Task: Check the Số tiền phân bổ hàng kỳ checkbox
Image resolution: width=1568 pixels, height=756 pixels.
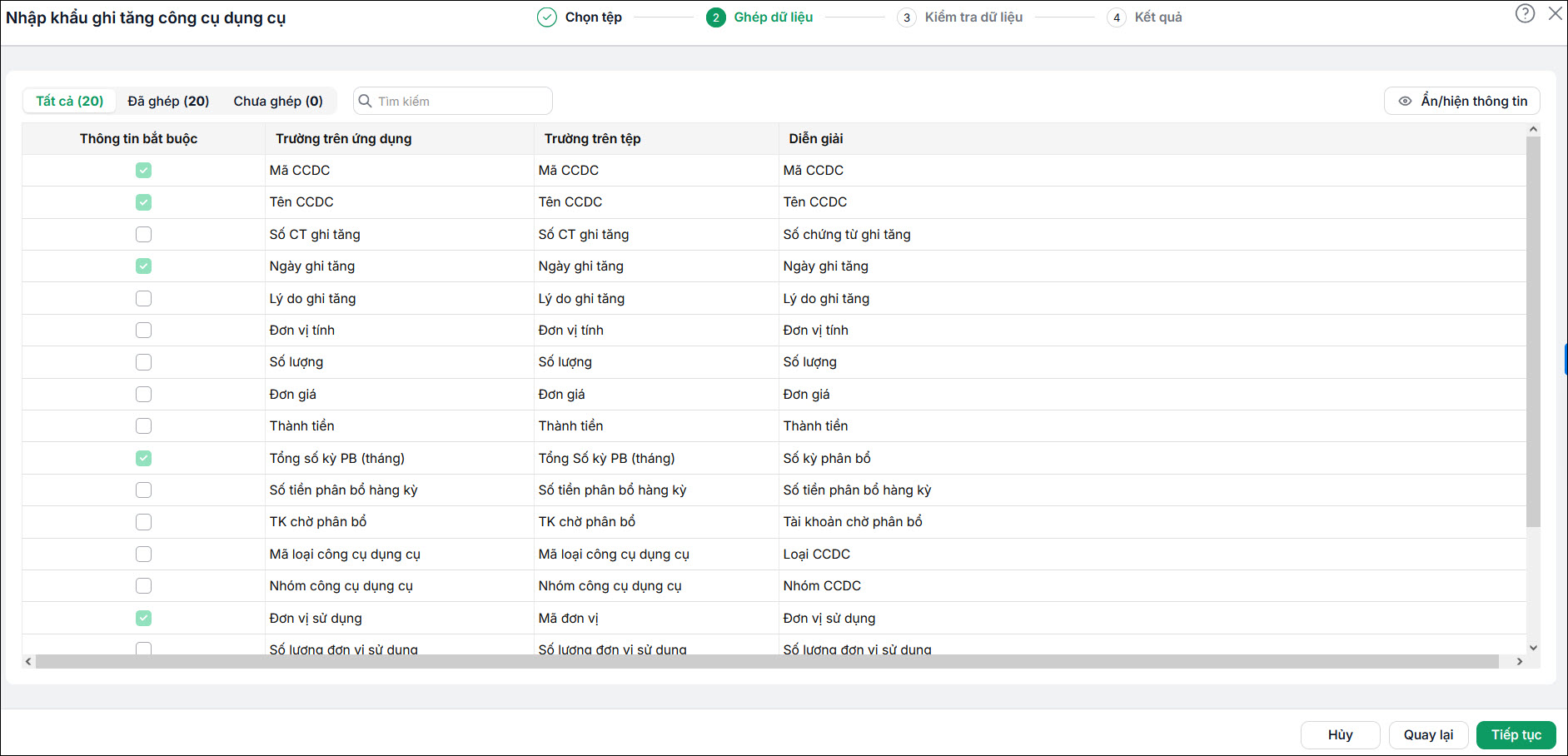Action: (x=143, y=490)
